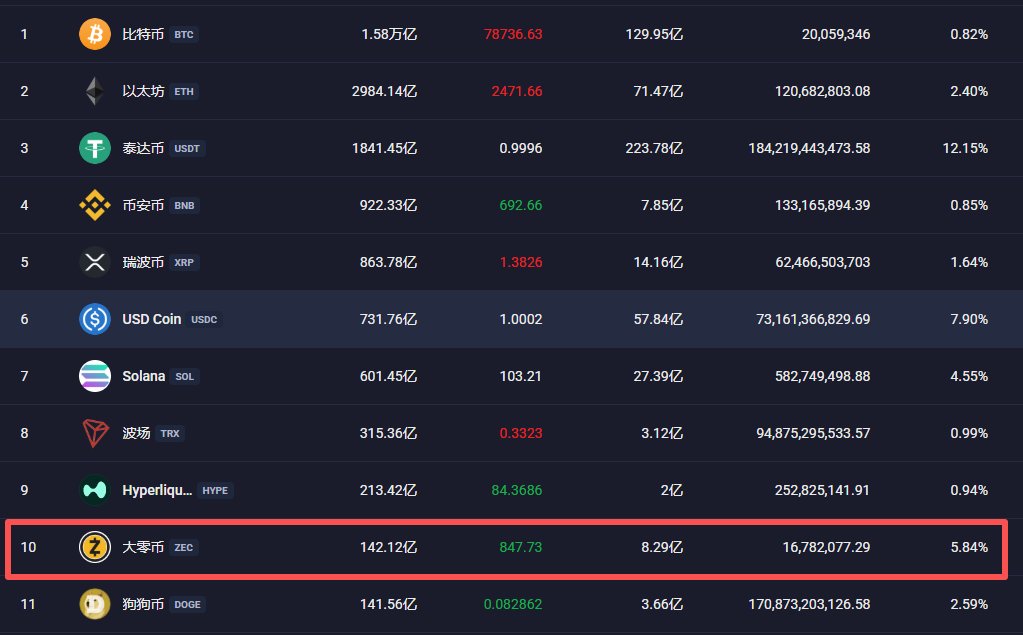Click the SOL ticker badge

185,377
